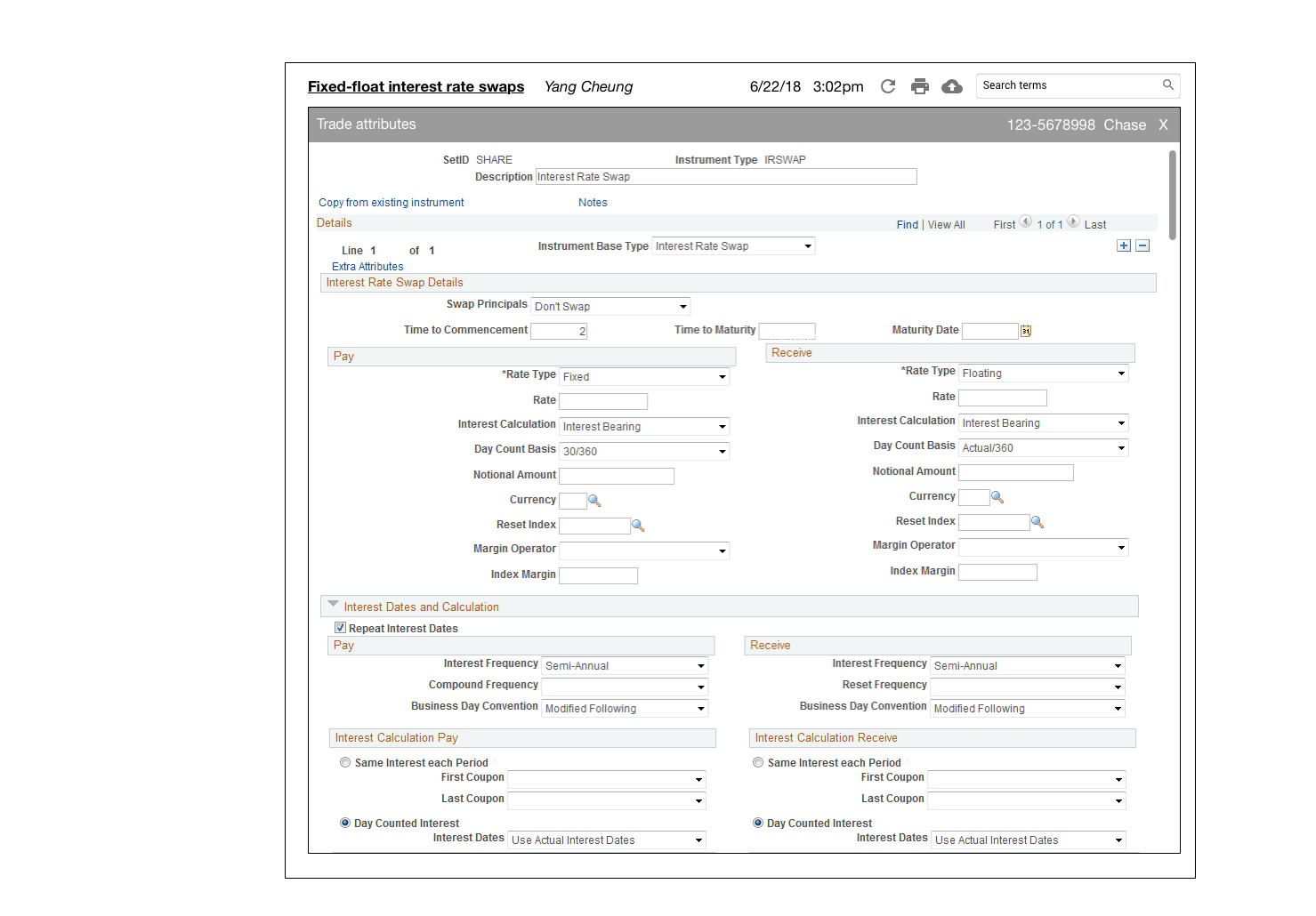The width and height of the screenshot is (1316, 916).
Task: Click the search magnifier icon
Action: [1168, 84]
